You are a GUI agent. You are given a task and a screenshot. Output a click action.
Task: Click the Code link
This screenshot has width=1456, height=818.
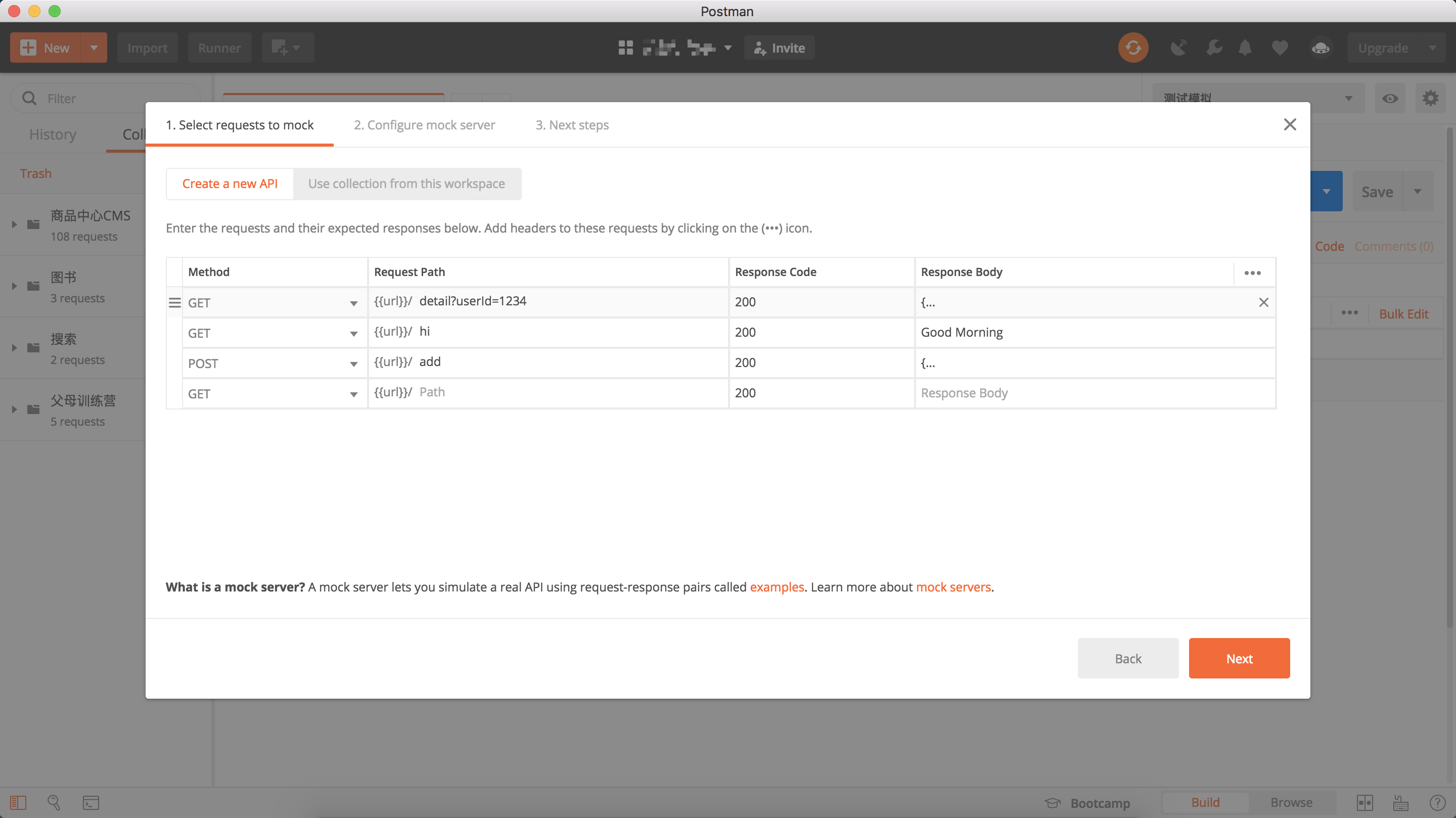[x=1330, y=247]
